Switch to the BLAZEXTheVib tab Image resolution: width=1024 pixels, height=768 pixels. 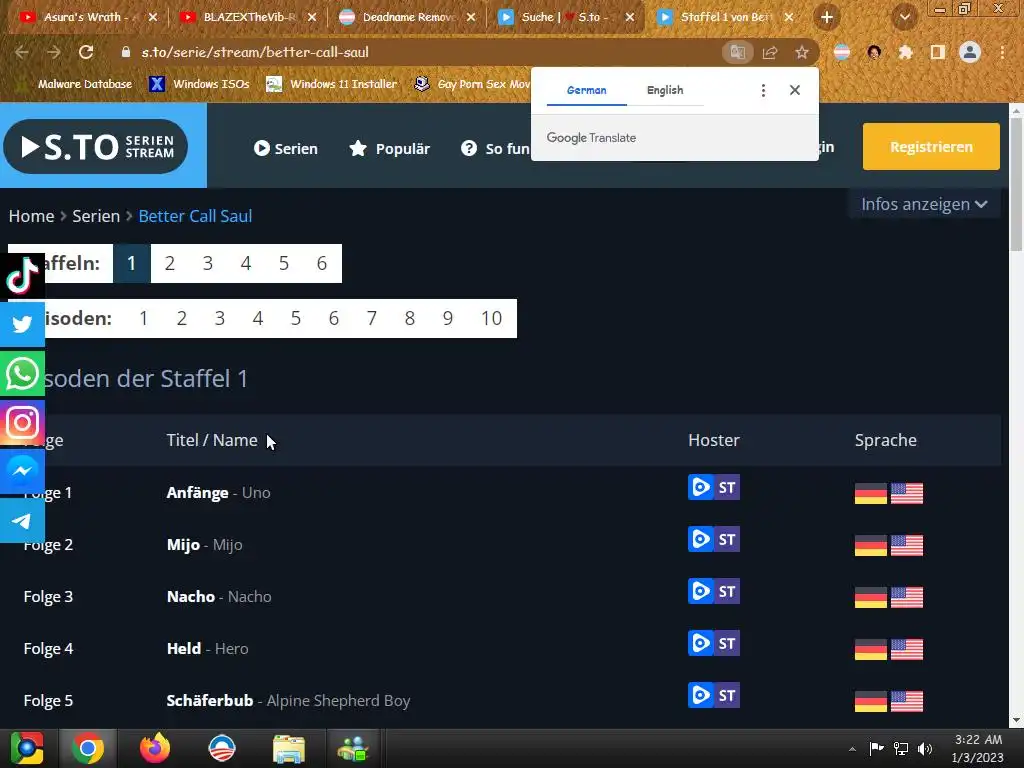click(x=249, y=17)
